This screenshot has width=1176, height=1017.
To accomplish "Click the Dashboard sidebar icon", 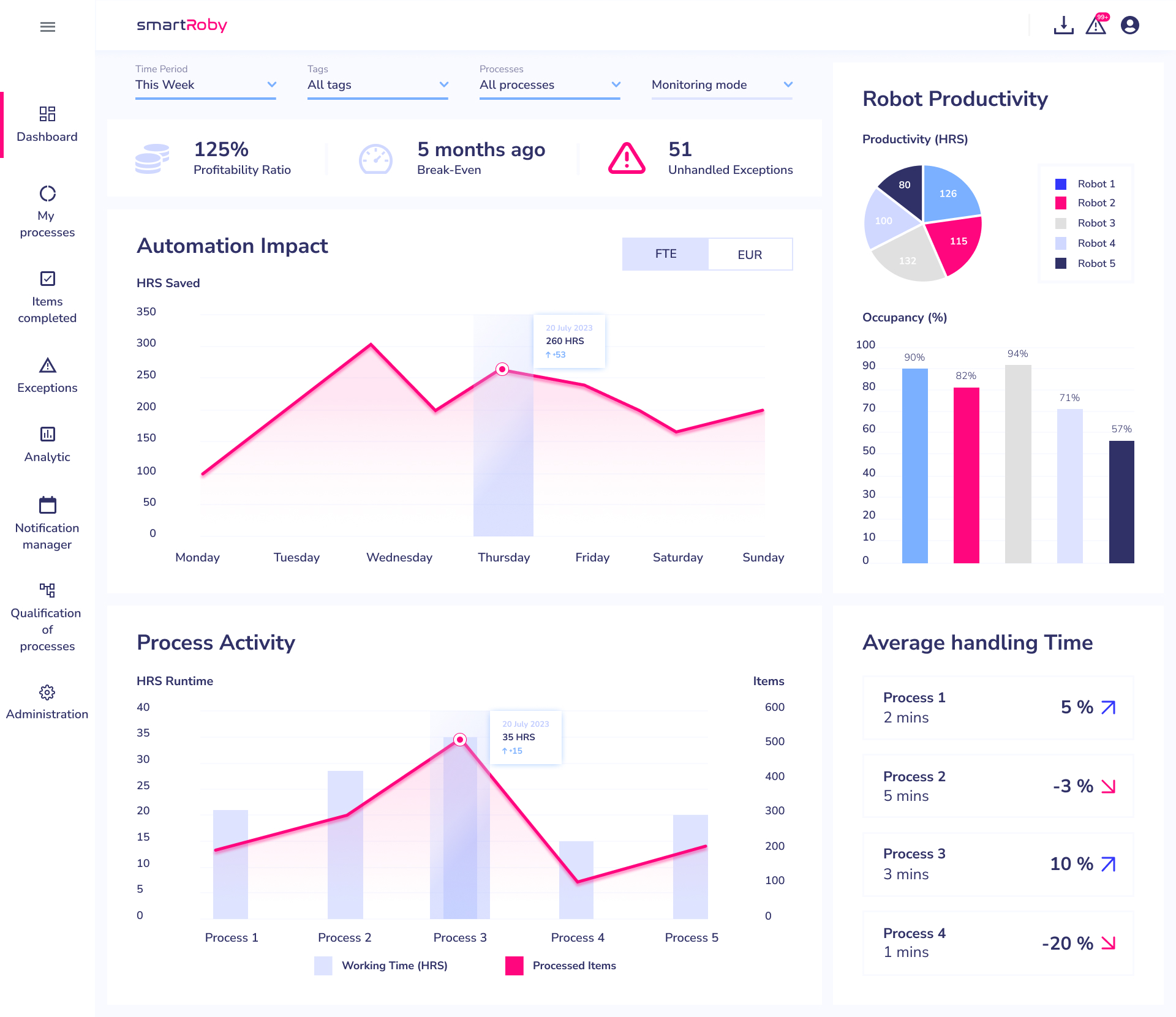I will 47,112.
